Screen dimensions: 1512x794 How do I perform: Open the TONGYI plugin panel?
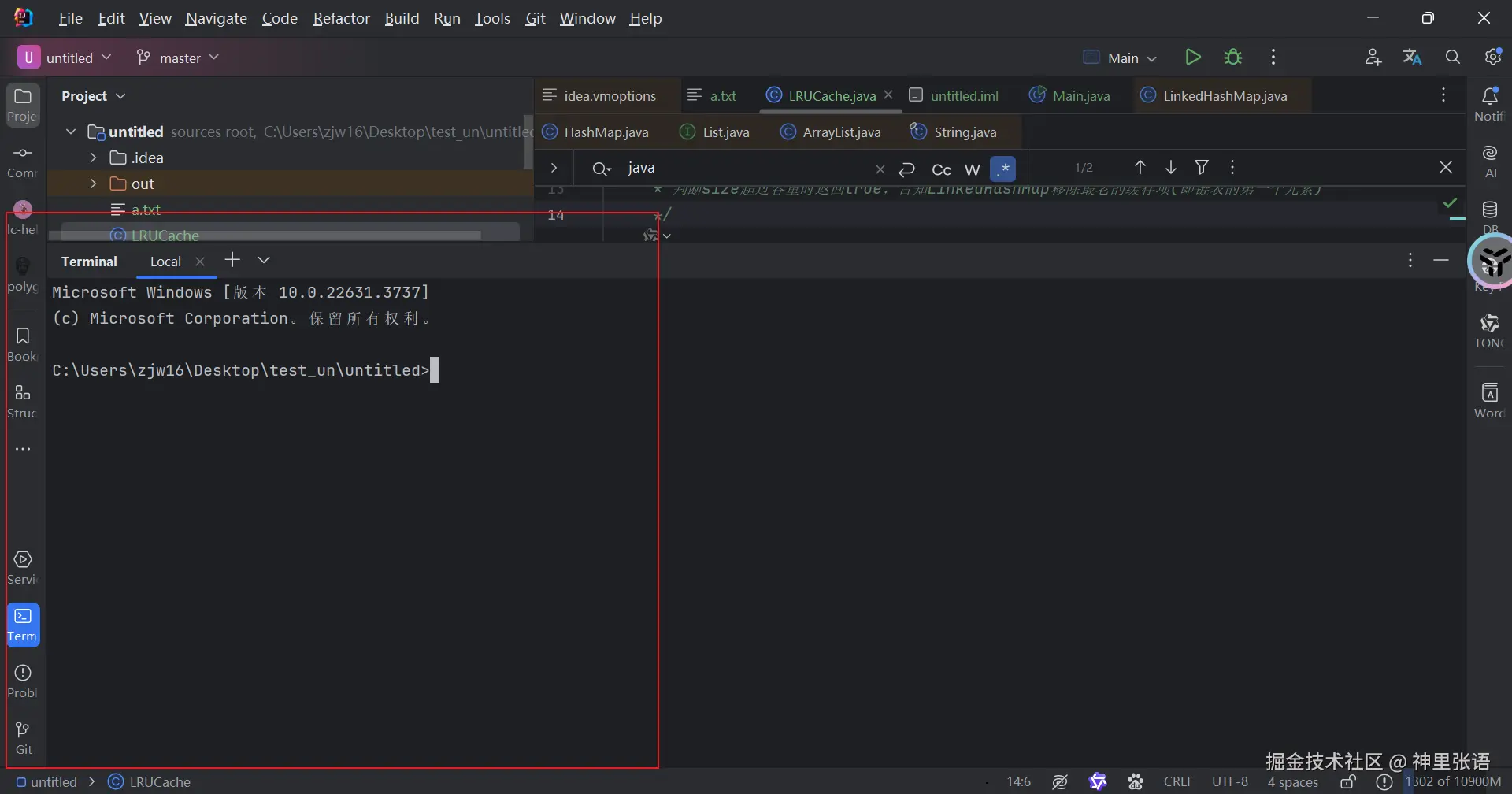pyautogui.click(x=1489, y=331)
